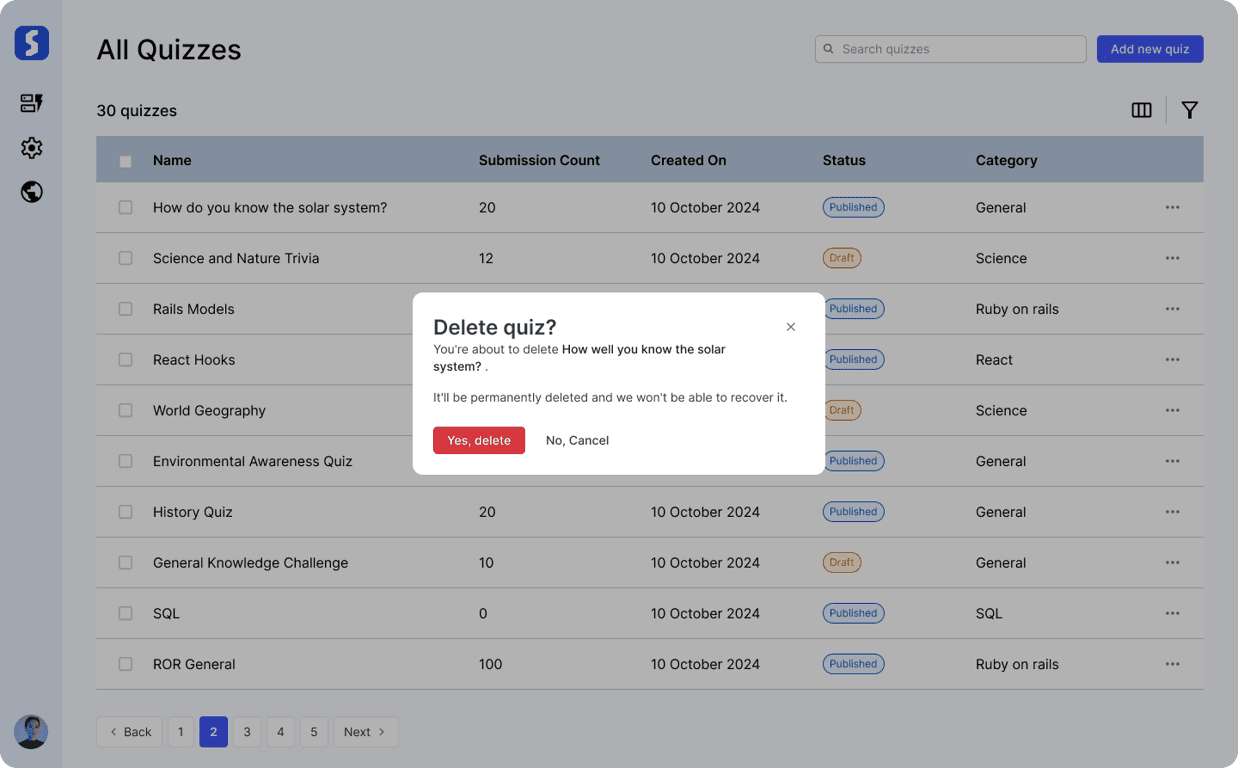
Task: Open the filter funnel icon
Action: [x=1189, y=110]
